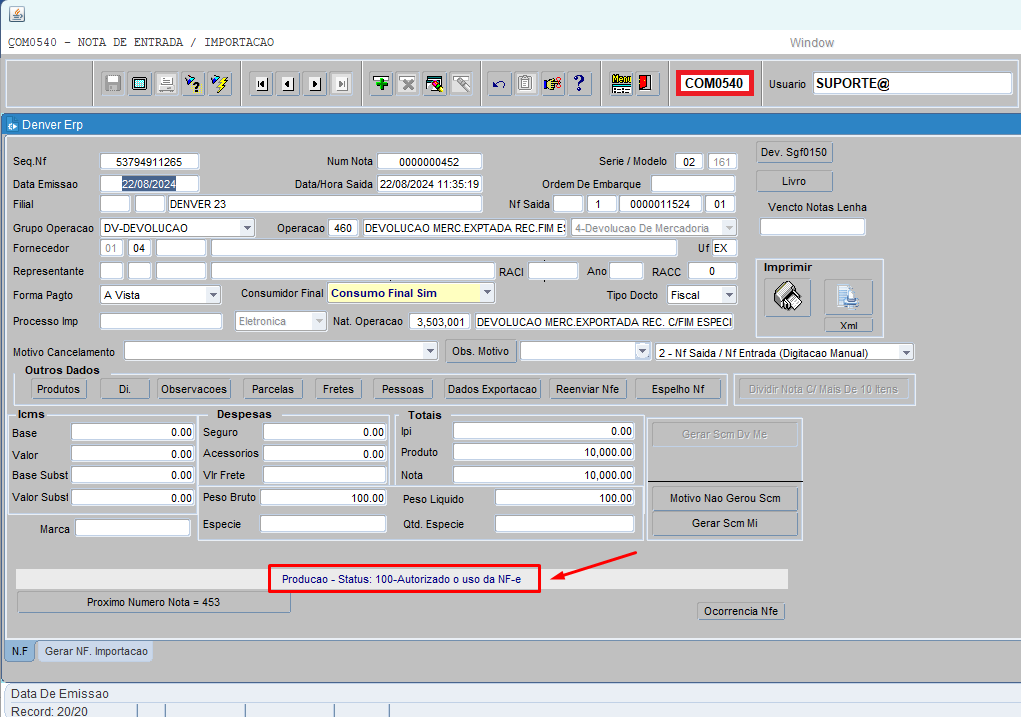Screen dimensions: 1021x717
Task: Click the Peso Bruto field
Action: (x=323, y=498)
